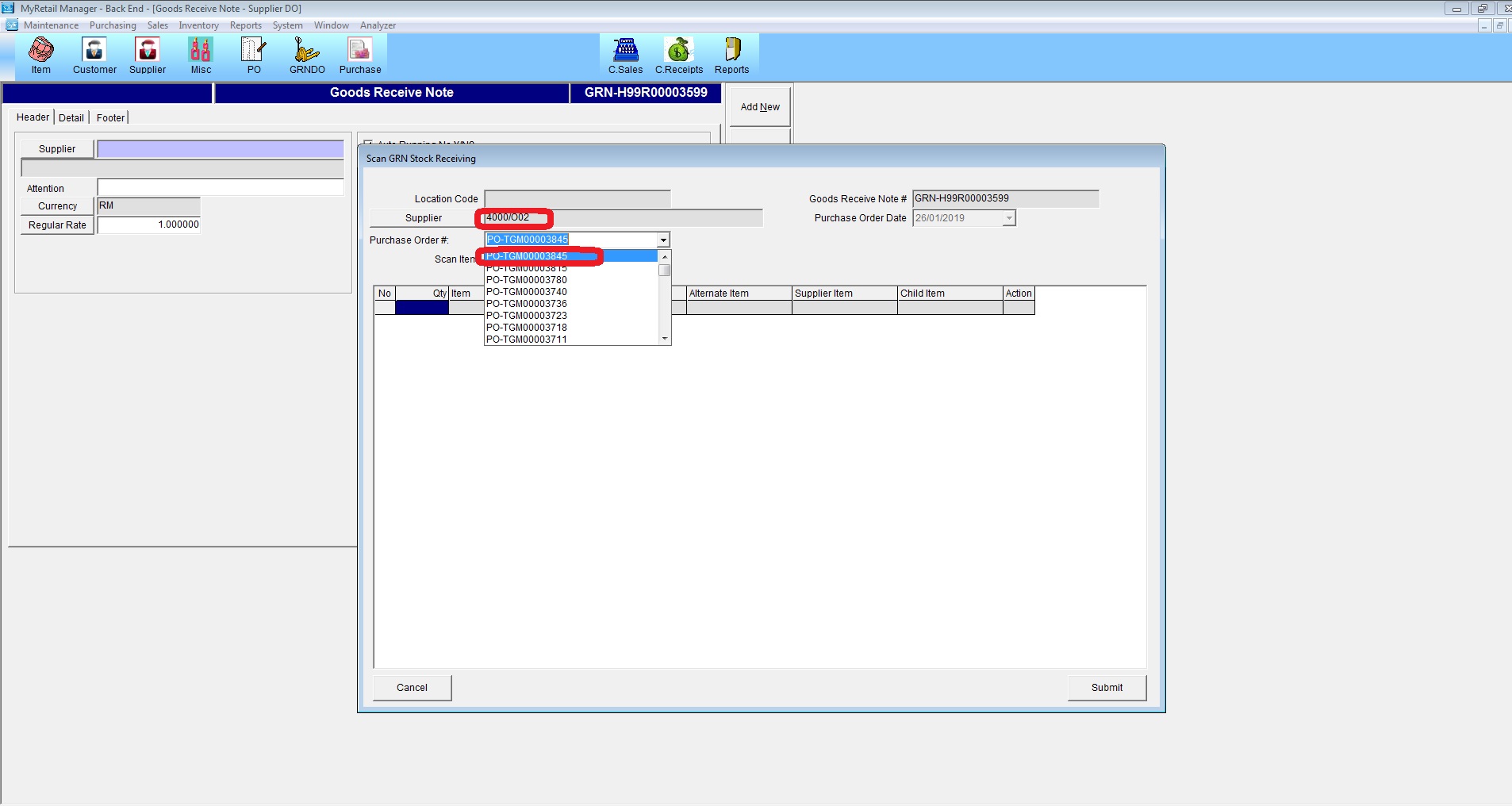Click the Add New button
The image size is (1512, 806).
click(760, 107)
